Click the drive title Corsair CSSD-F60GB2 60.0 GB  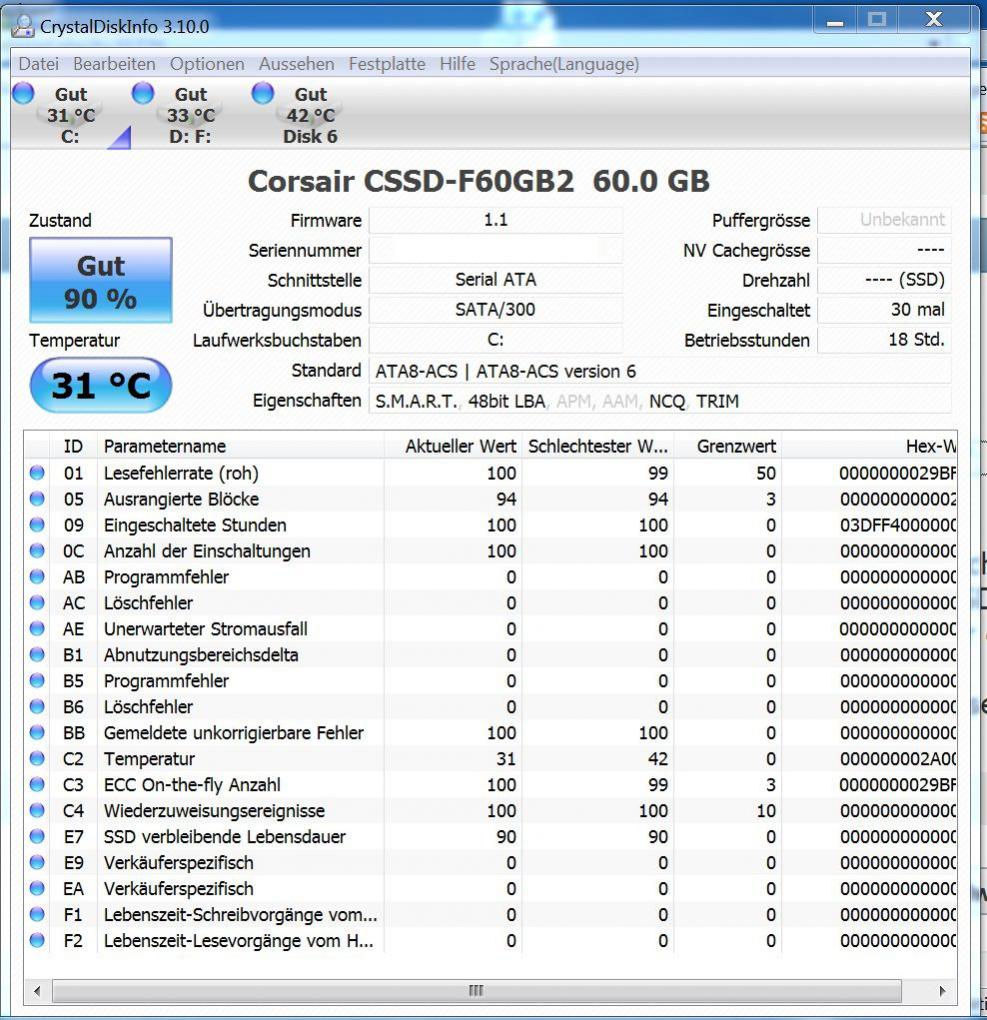click(x=478, y=181)
